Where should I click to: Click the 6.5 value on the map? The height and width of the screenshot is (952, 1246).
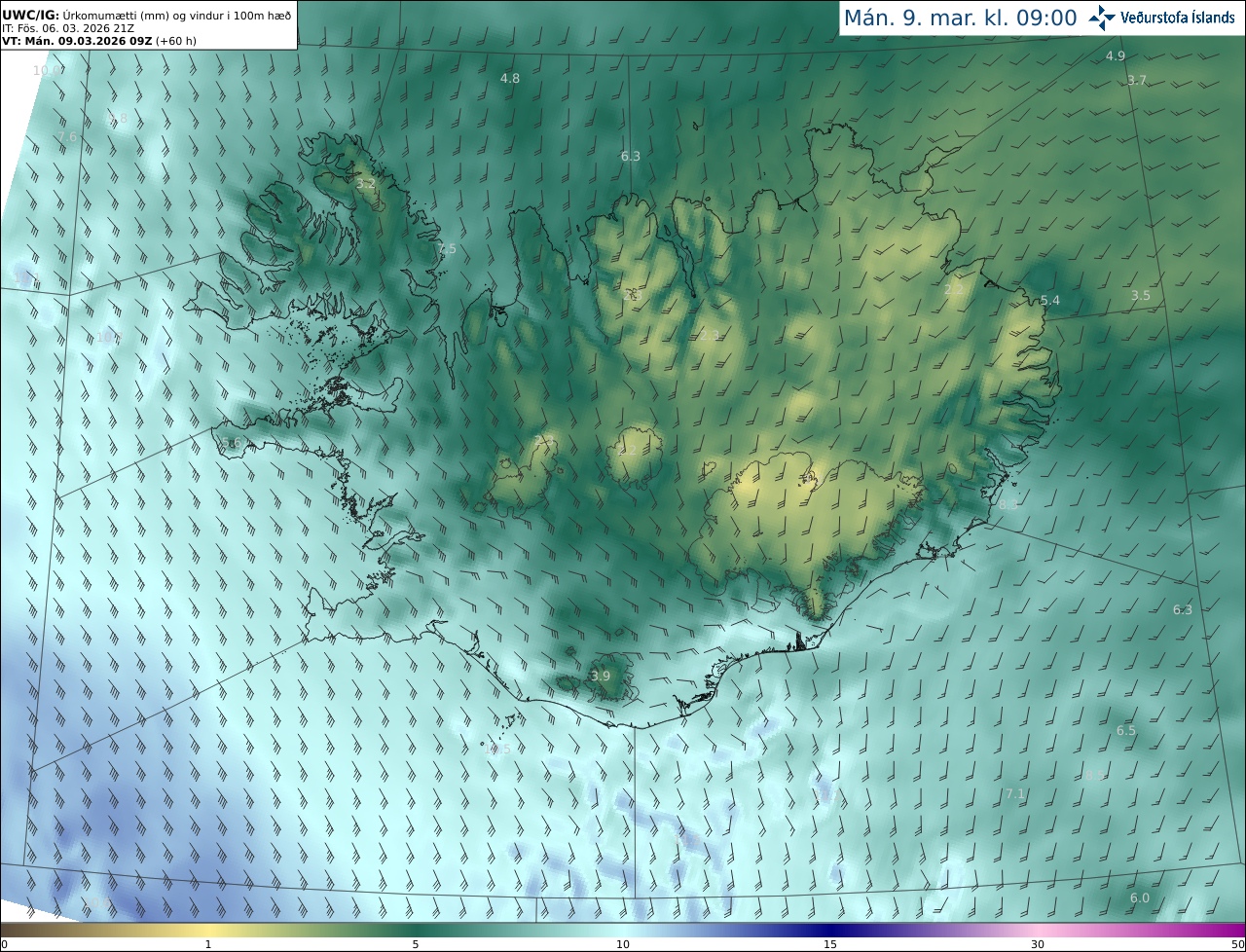pos(1126,730)
